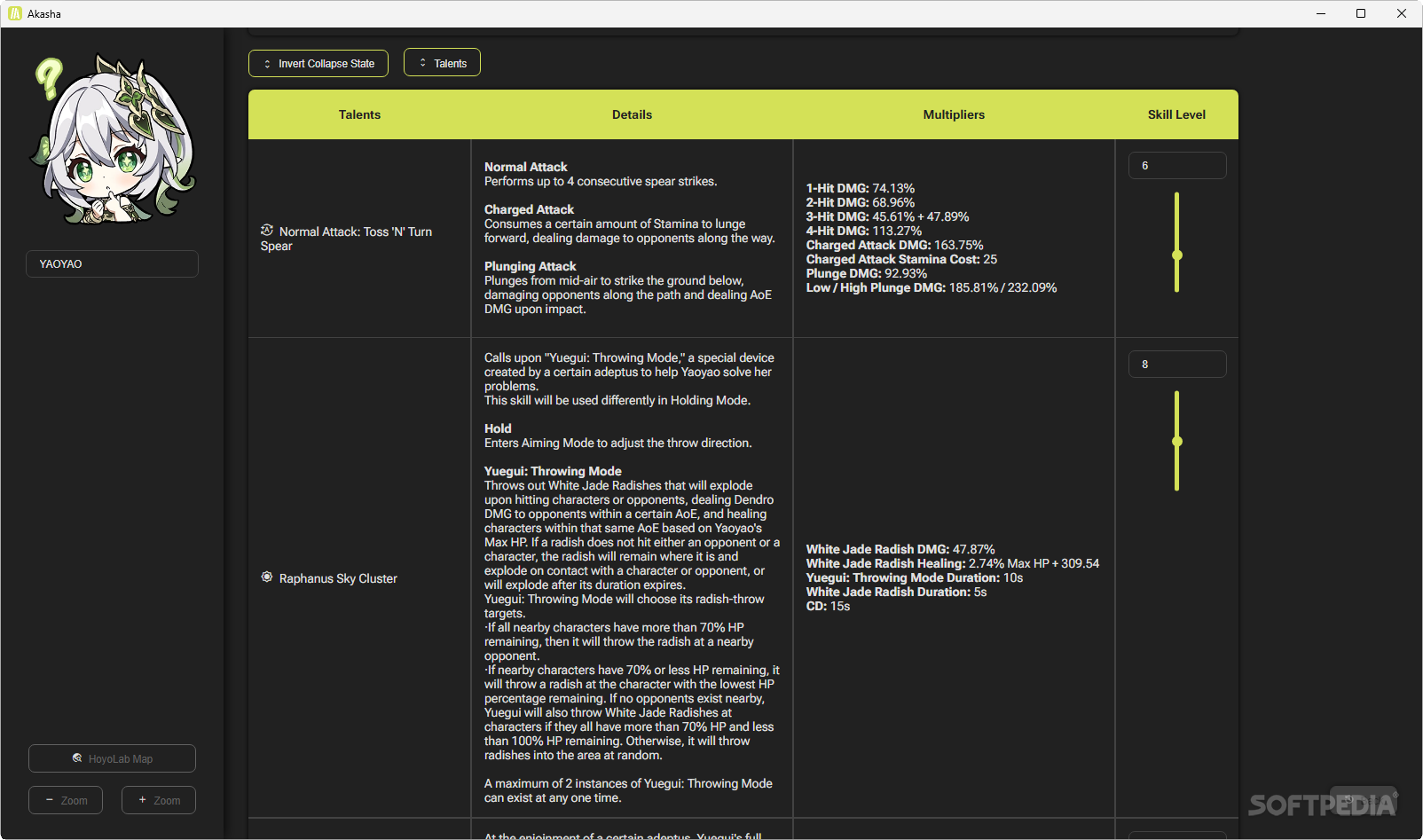This screenshot has height=840, width=1423.
Task: Click the YAOYAO character name field
Action: (x=112, y=263)
